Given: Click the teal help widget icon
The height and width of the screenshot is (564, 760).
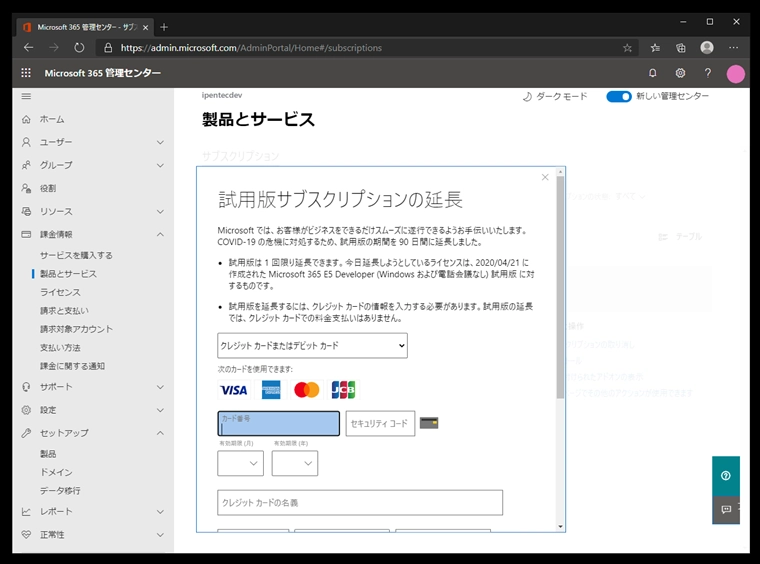Looking at the screenshot, I should tap(726, 476).
